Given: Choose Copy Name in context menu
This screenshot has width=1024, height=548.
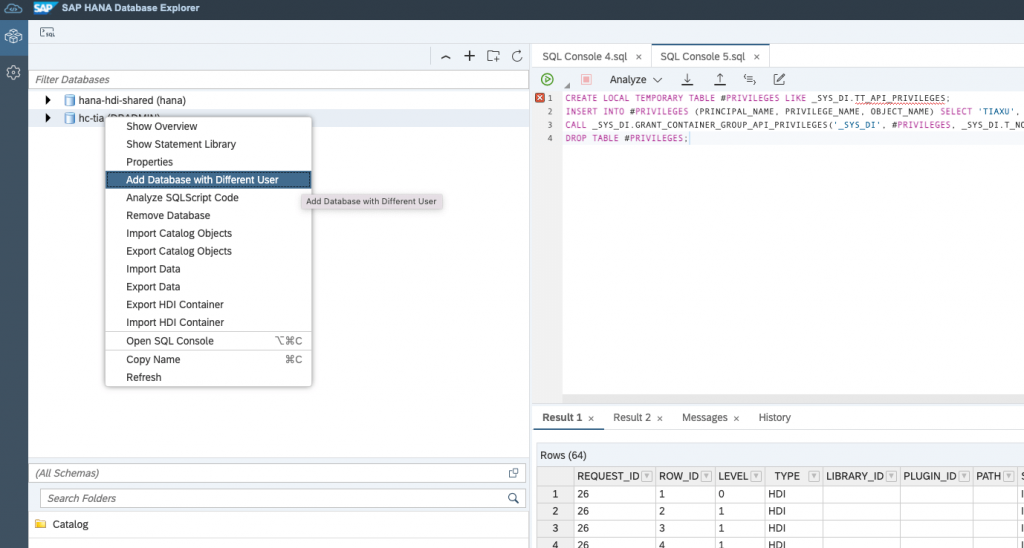Looking at the screenshot, I should pyautogui.click(x=208, y=359).
